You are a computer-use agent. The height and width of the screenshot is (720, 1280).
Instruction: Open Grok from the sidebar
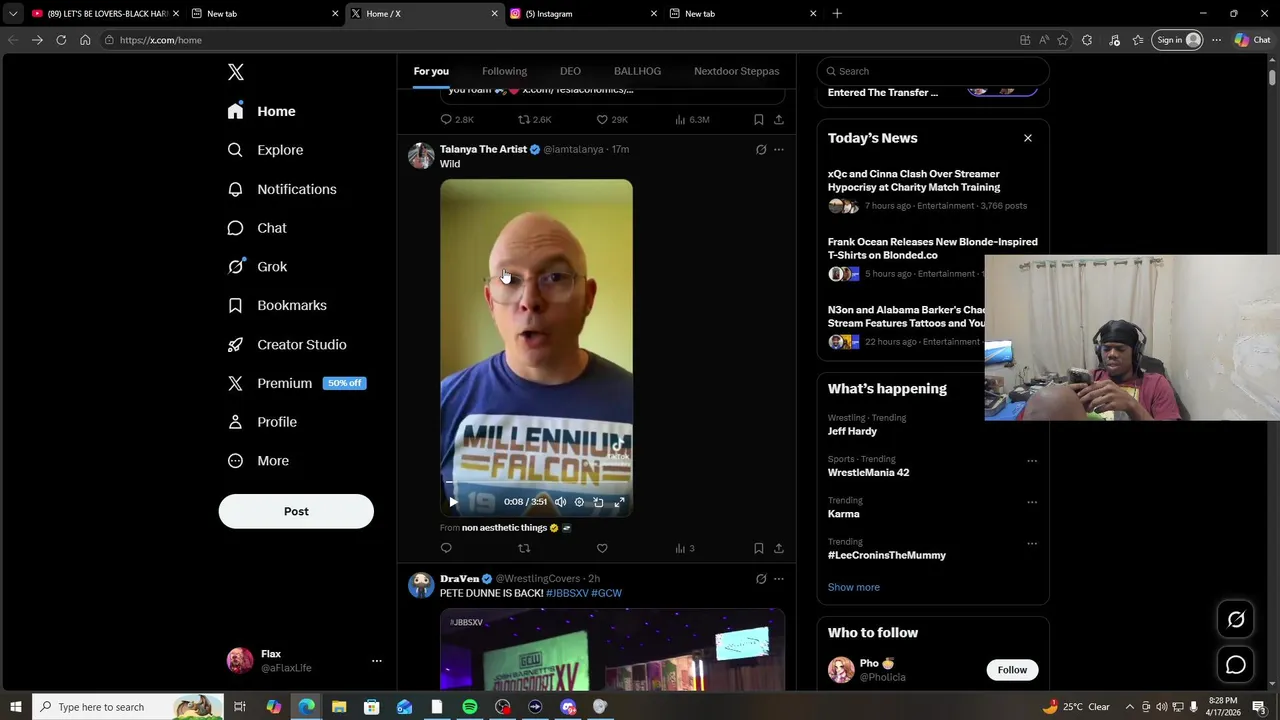coord(257,267)
